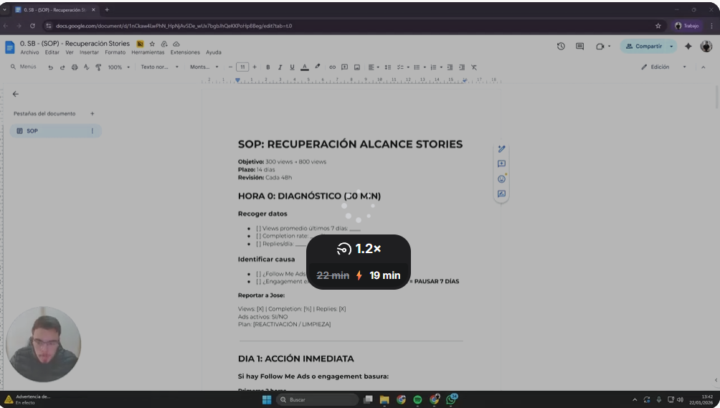
Task: Open the SOP tab options menu
Action: [x=92, y=131]
